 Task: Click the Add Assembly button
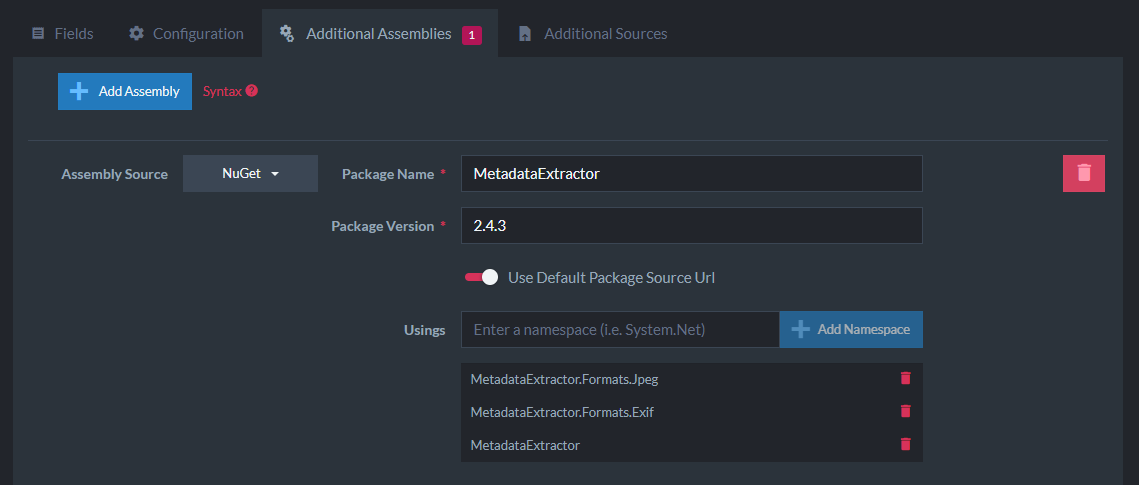[125, 91]
